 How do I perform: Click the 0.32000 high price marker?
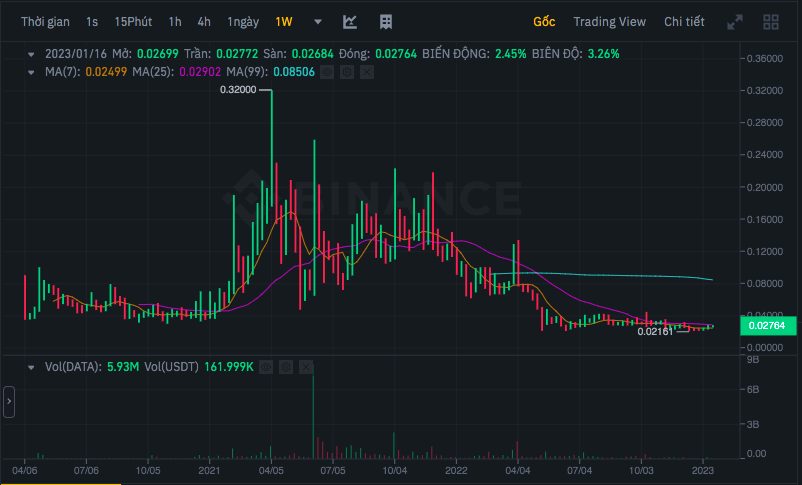click(238, 90)
